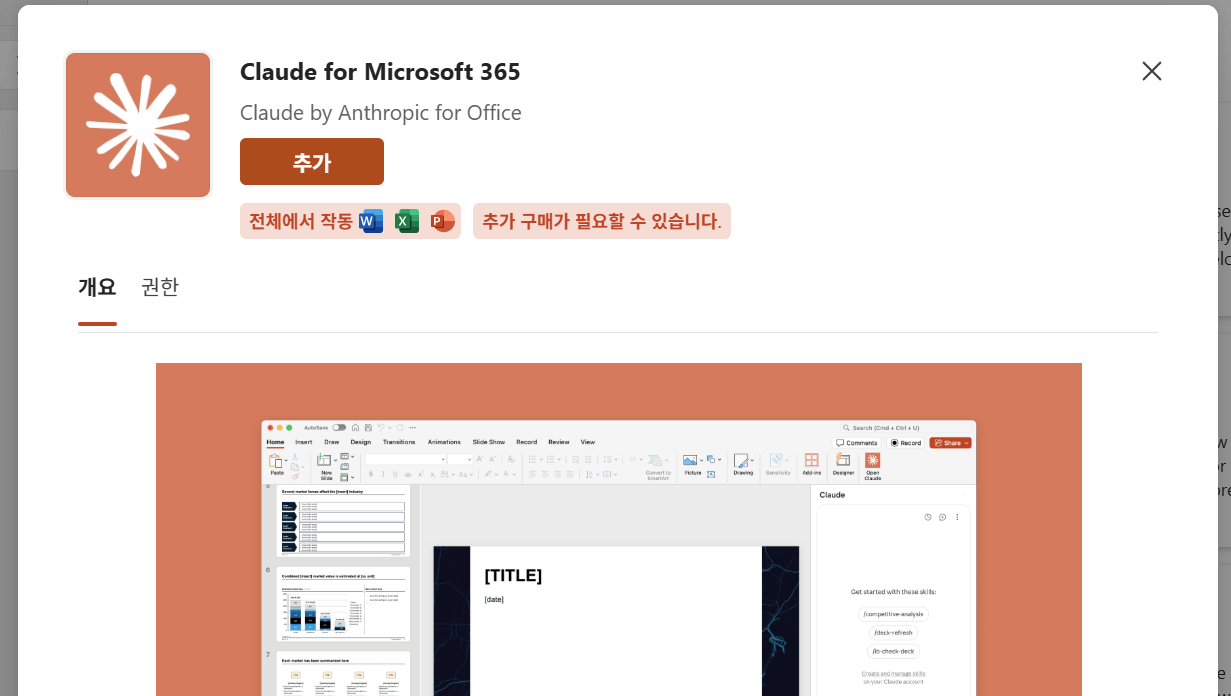Click the 추가 구매가 필요할 수 있습니다 badge
Image resolution: width=1231 pixels, height=696 pixels.
602,221
